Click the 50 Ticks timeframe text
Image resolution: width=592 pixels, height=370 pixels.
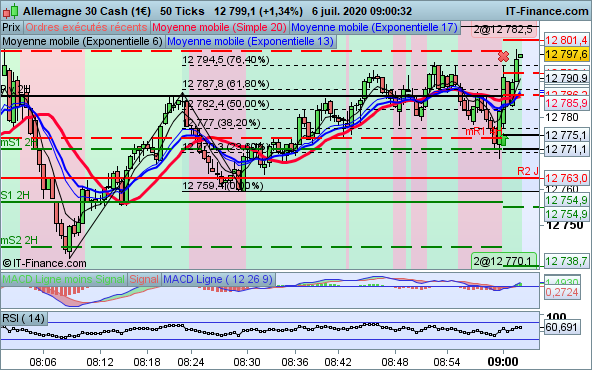click(x=182, y=11)
